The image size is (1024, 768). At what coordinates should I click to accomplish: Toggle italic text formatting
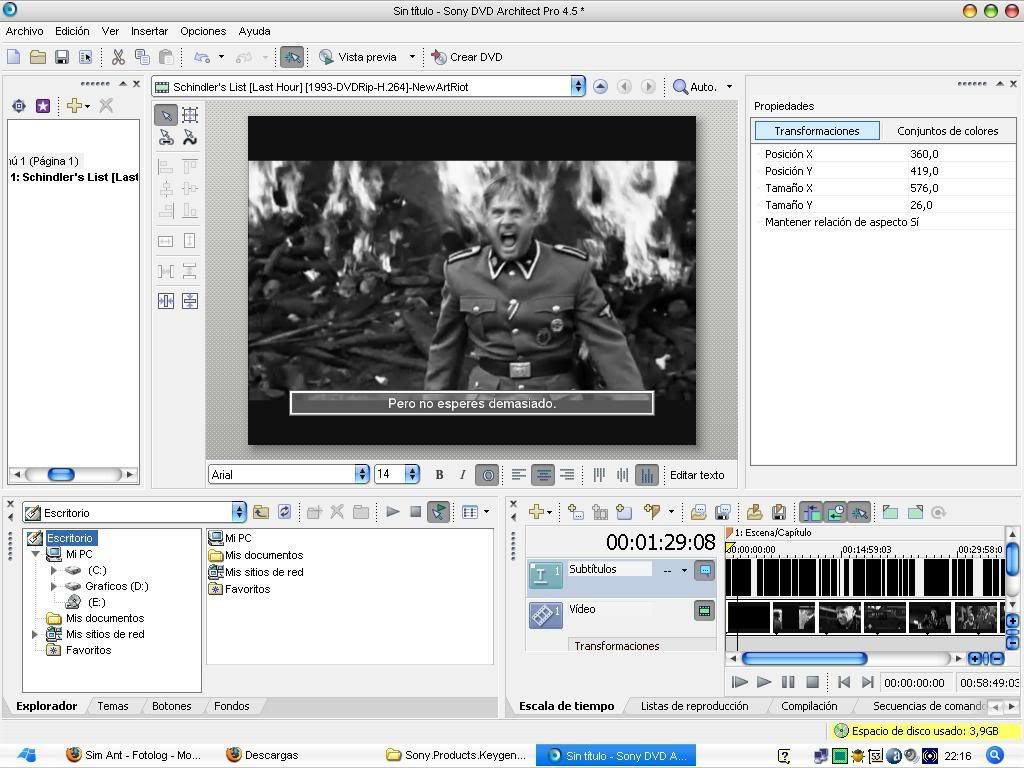[x=463, y=475]
